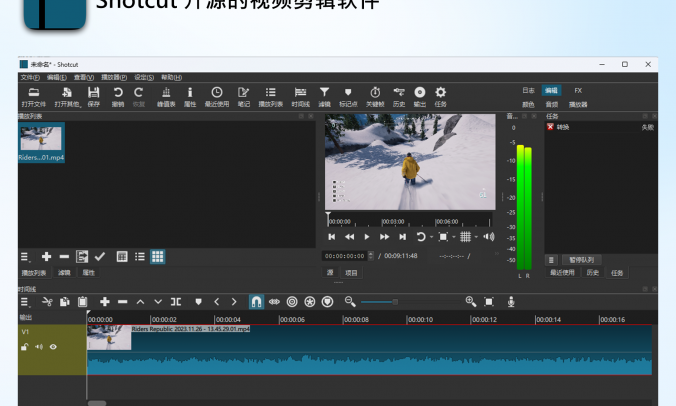Image resolution: width=676 pixels, height=406 pixels.
Task: Toggle scrub while dragging icon
Action: [274, 302]
